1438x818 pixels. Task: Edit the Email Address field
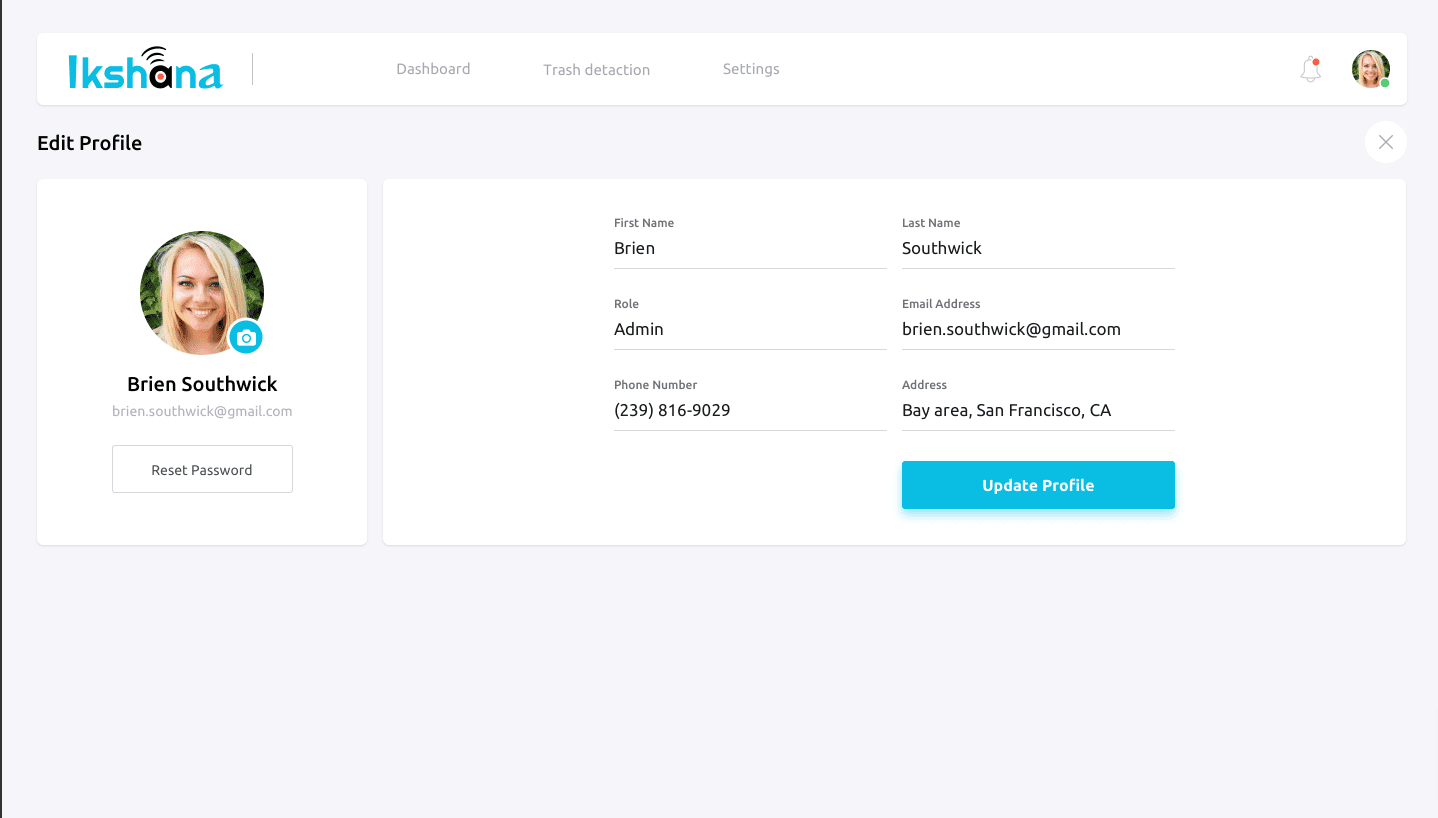[1037, 330]
